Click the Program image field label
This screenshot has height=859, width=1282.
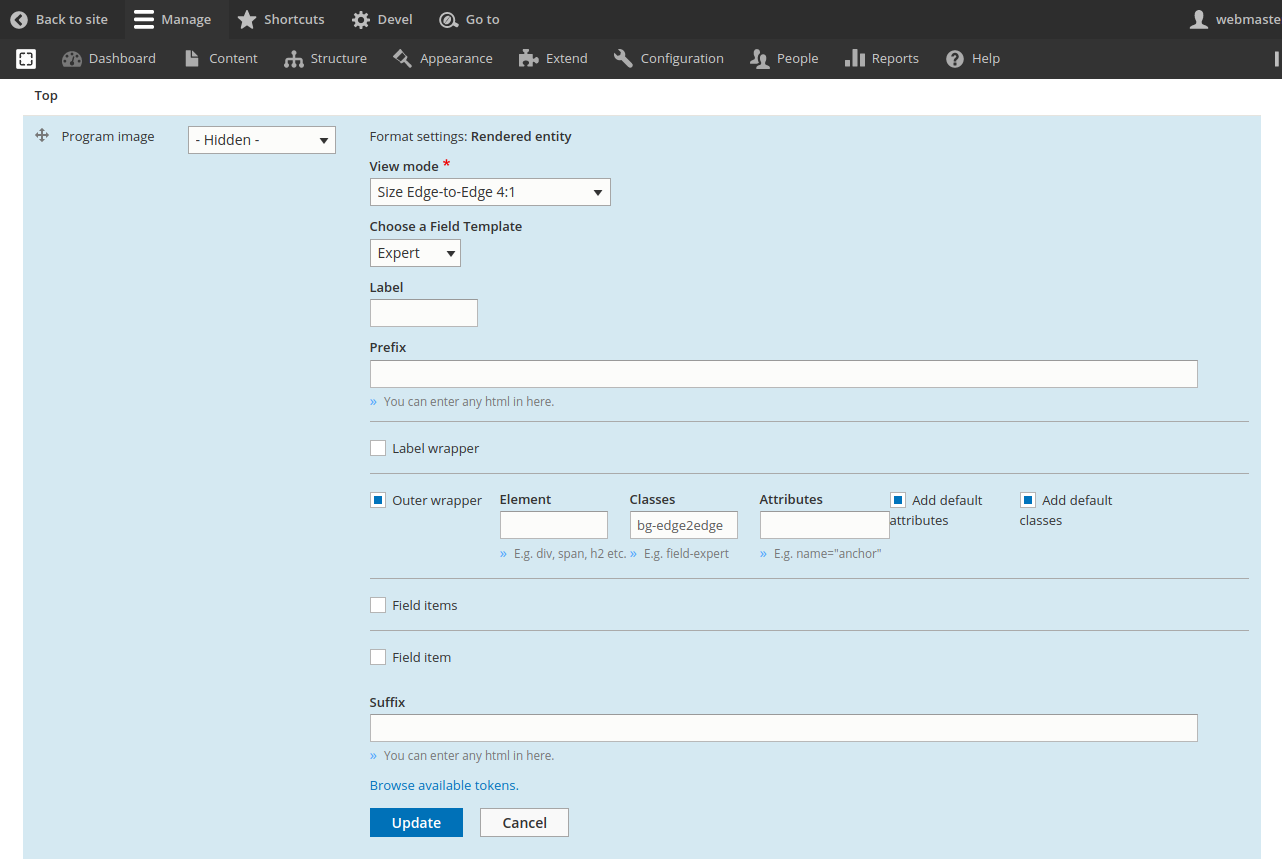click(x=108, y=136)
